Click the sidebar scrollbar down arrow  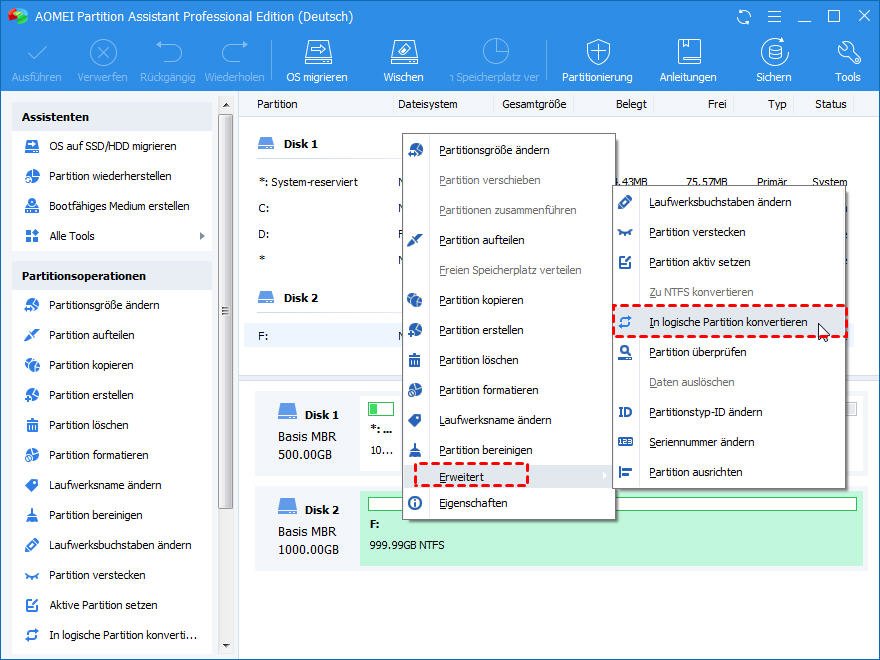tap(226, 645)
